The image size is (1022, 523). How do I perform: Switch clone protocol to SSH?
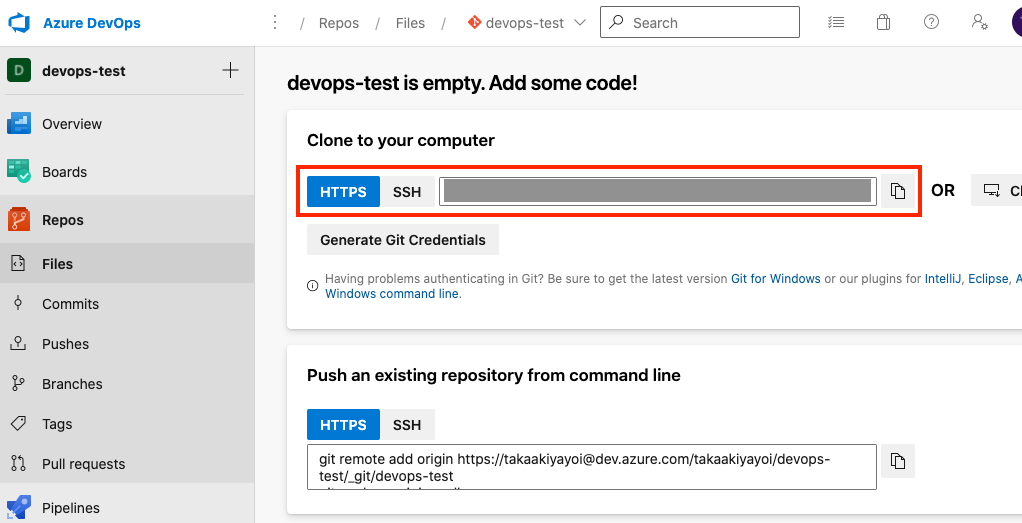(407, 192)
